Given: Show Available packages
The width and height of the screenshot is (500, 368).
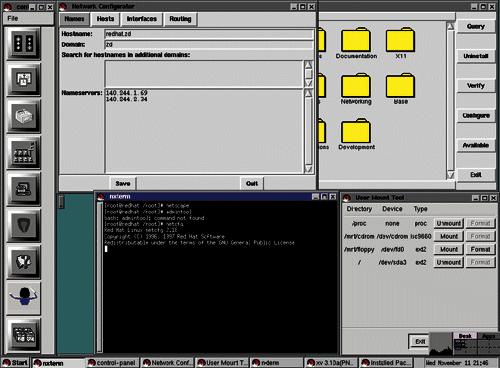Looking at the screenshot, I should coord(476,145).
